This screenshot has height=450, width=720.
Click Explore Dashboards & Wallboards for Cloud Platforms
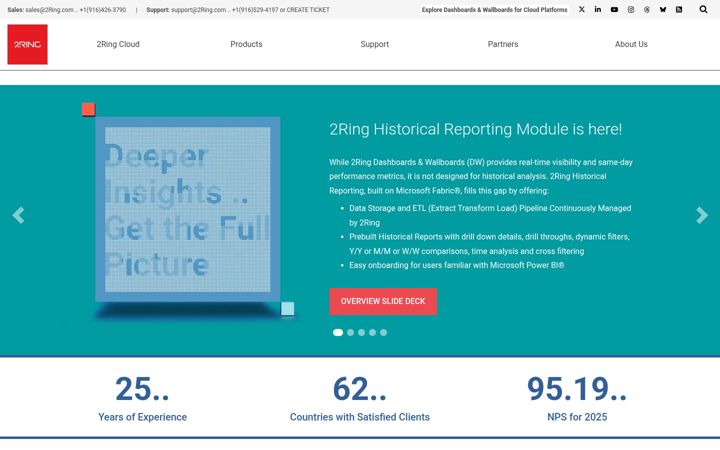point(495,10)
